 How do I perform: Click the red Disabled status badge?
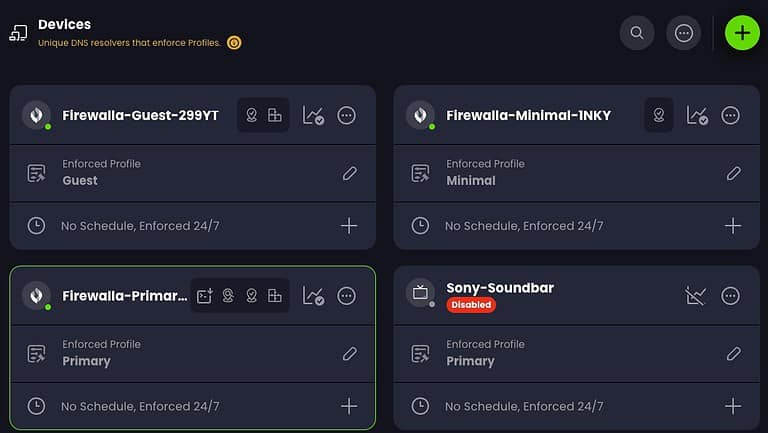tap(471, 304)
